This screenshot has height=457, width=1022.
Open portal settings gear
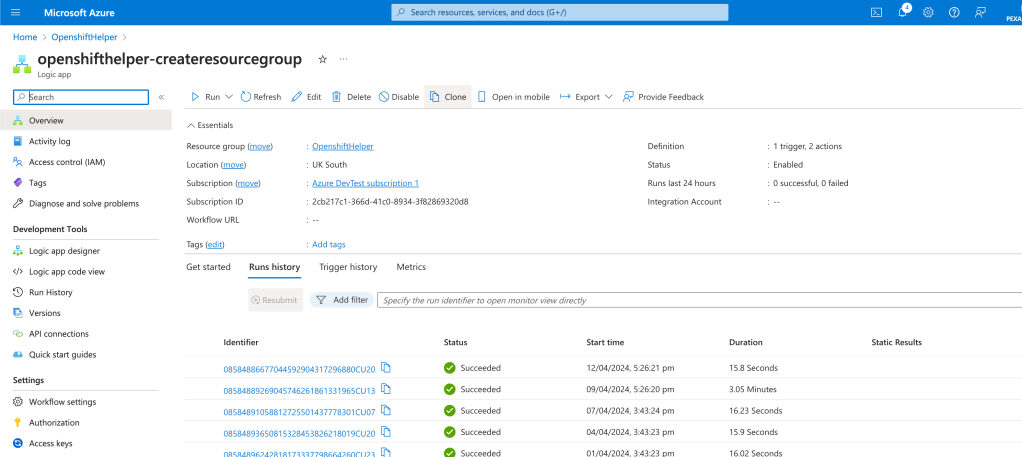point(928,12)
